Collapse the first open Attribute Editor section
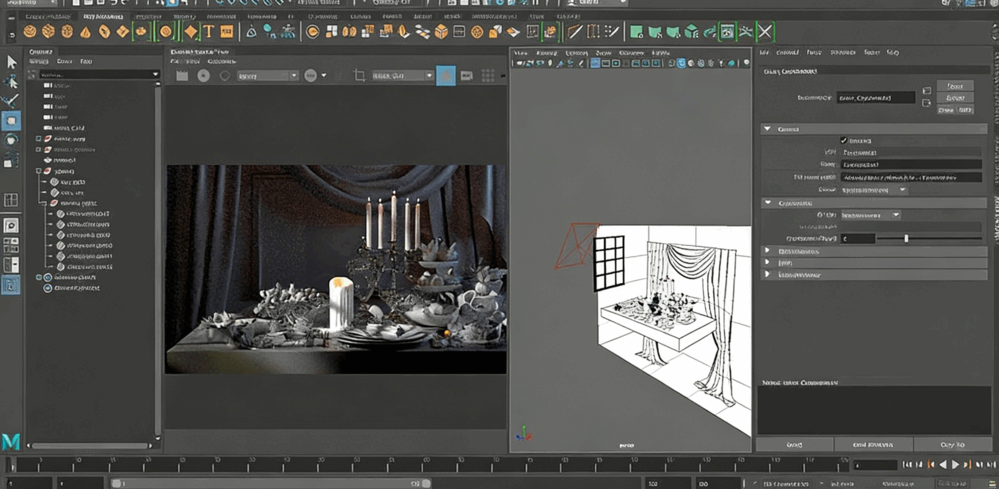Viewport: 999px width, 489px height. point(767,129)
